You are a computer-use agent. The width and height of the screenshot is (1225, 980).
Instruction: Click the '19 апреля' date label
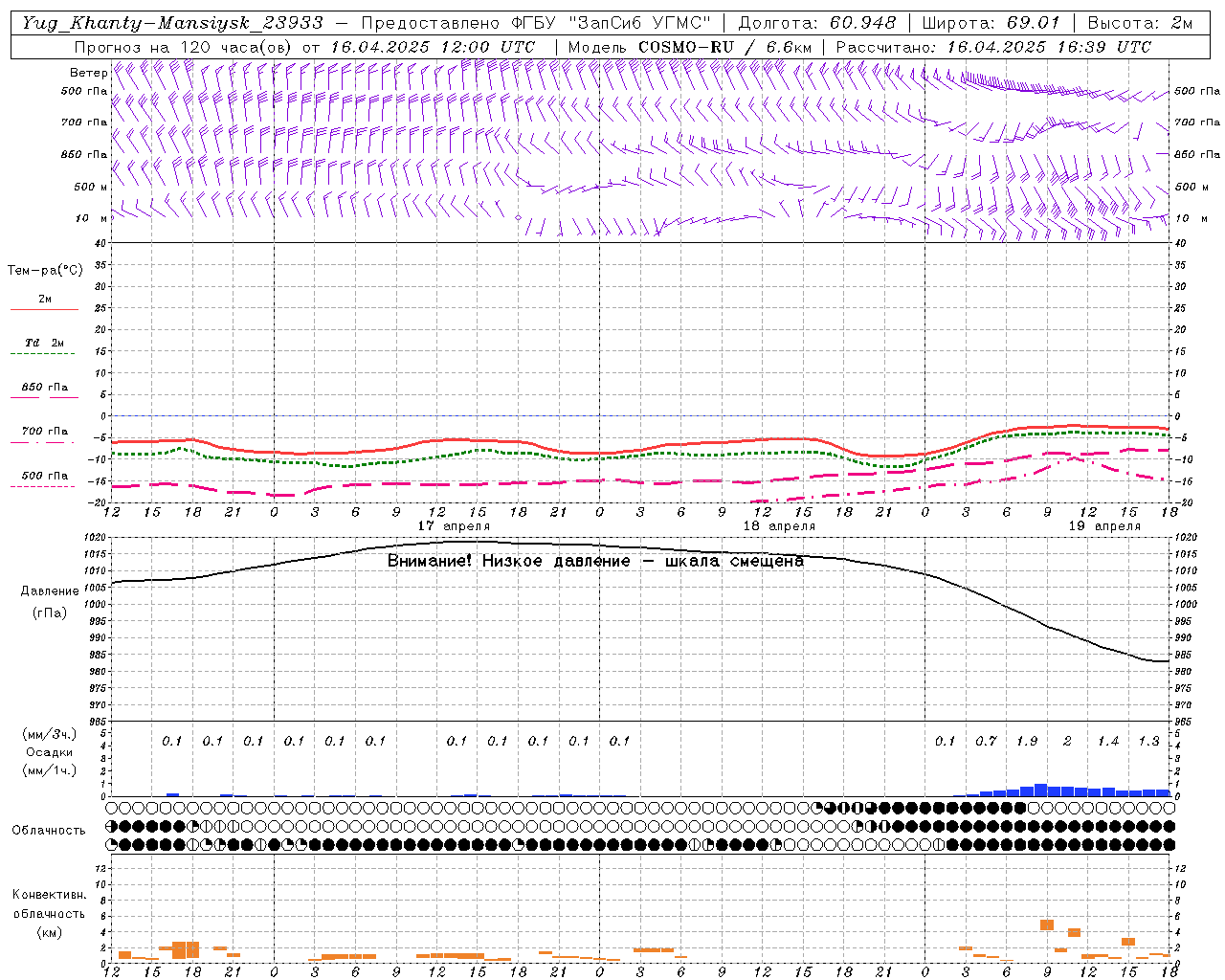1104,526
